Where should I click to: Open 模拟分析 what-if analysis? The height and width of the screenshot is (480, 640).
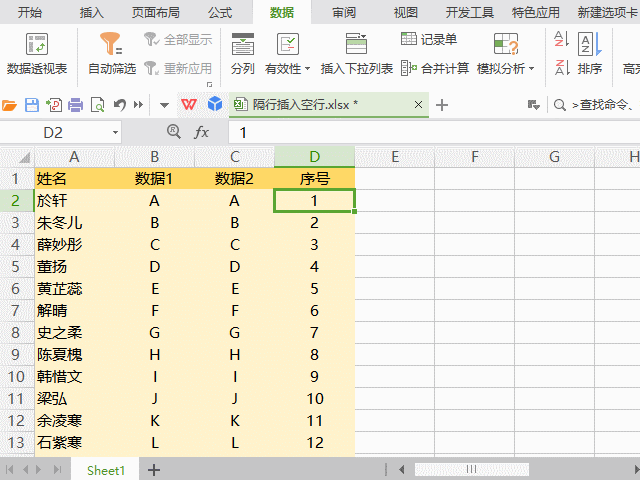(505, 54)
